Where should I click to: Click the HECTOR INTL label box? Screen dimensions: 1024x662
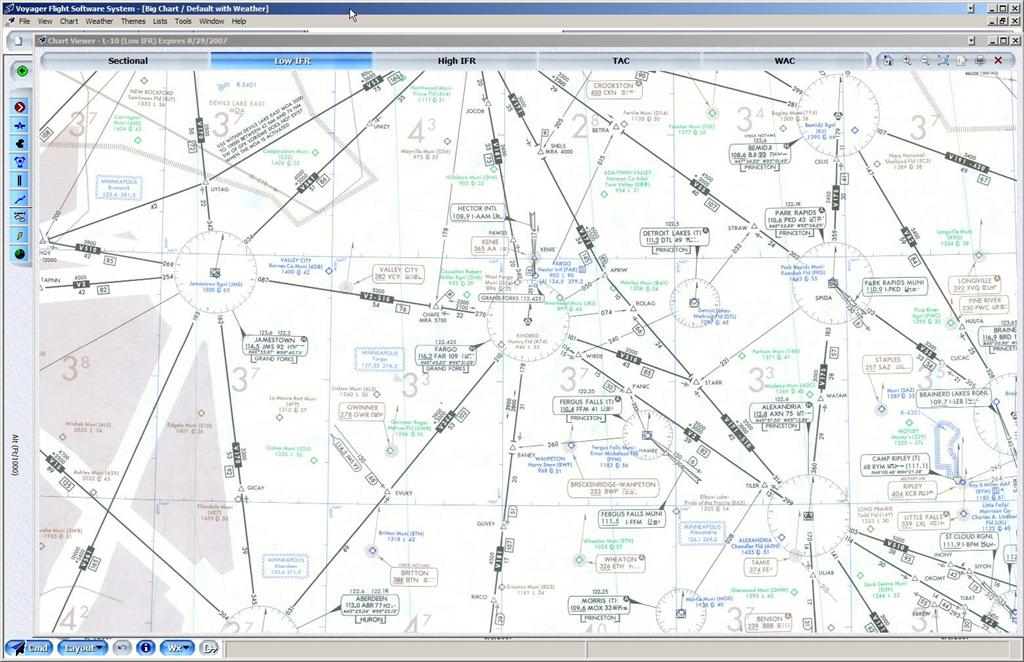pyautogui.click(x=478, y=213)
